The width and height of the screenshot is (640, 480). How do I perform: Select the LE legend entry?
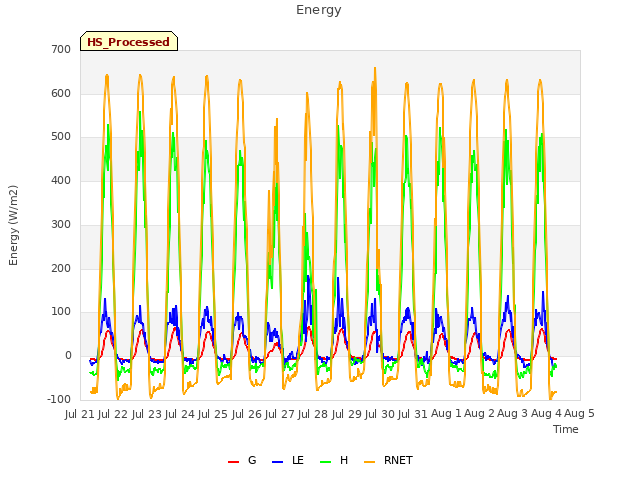click(288, 460)
